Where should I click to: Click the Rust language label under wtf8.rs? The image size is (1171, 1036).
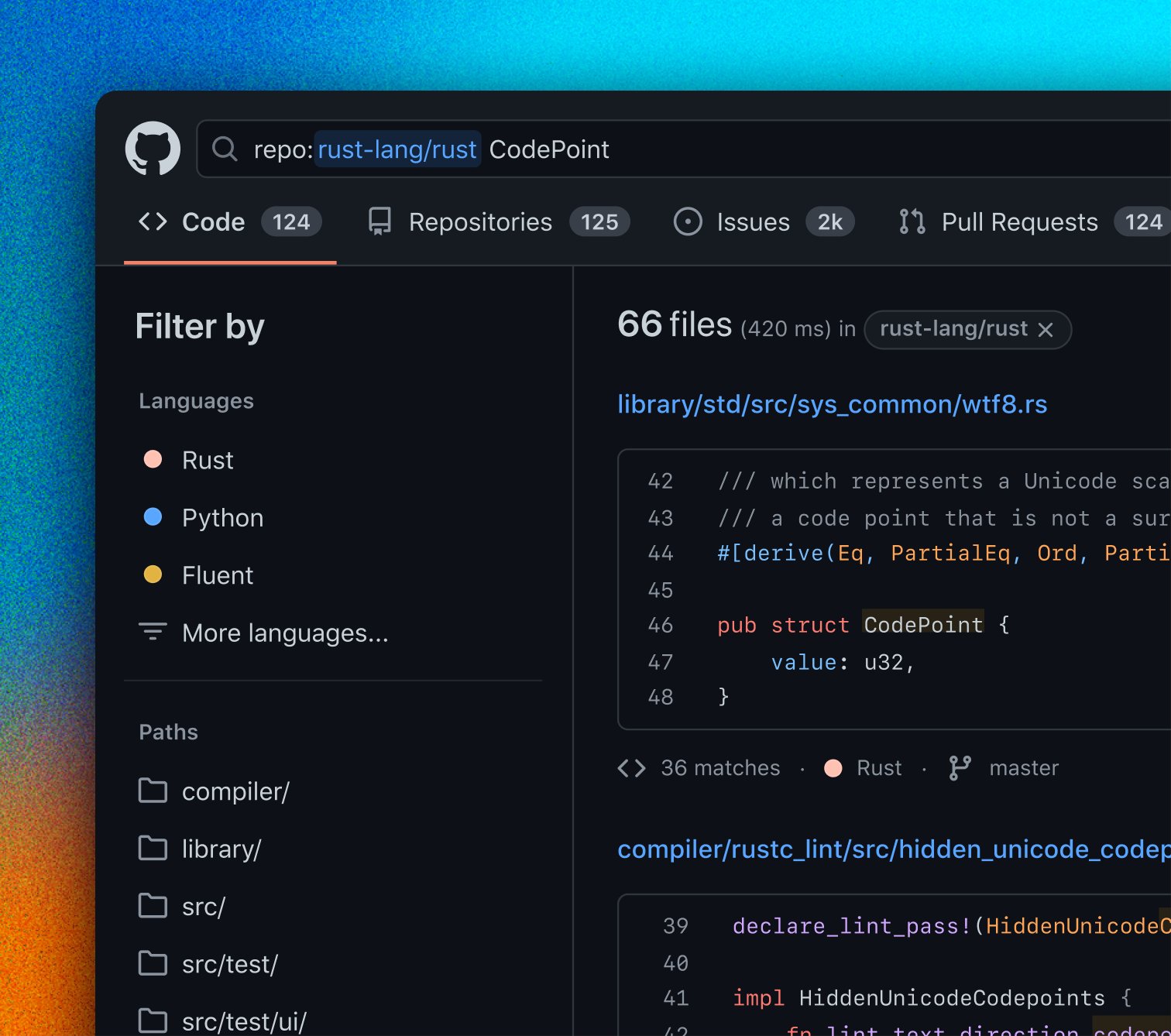pos(879,768)
